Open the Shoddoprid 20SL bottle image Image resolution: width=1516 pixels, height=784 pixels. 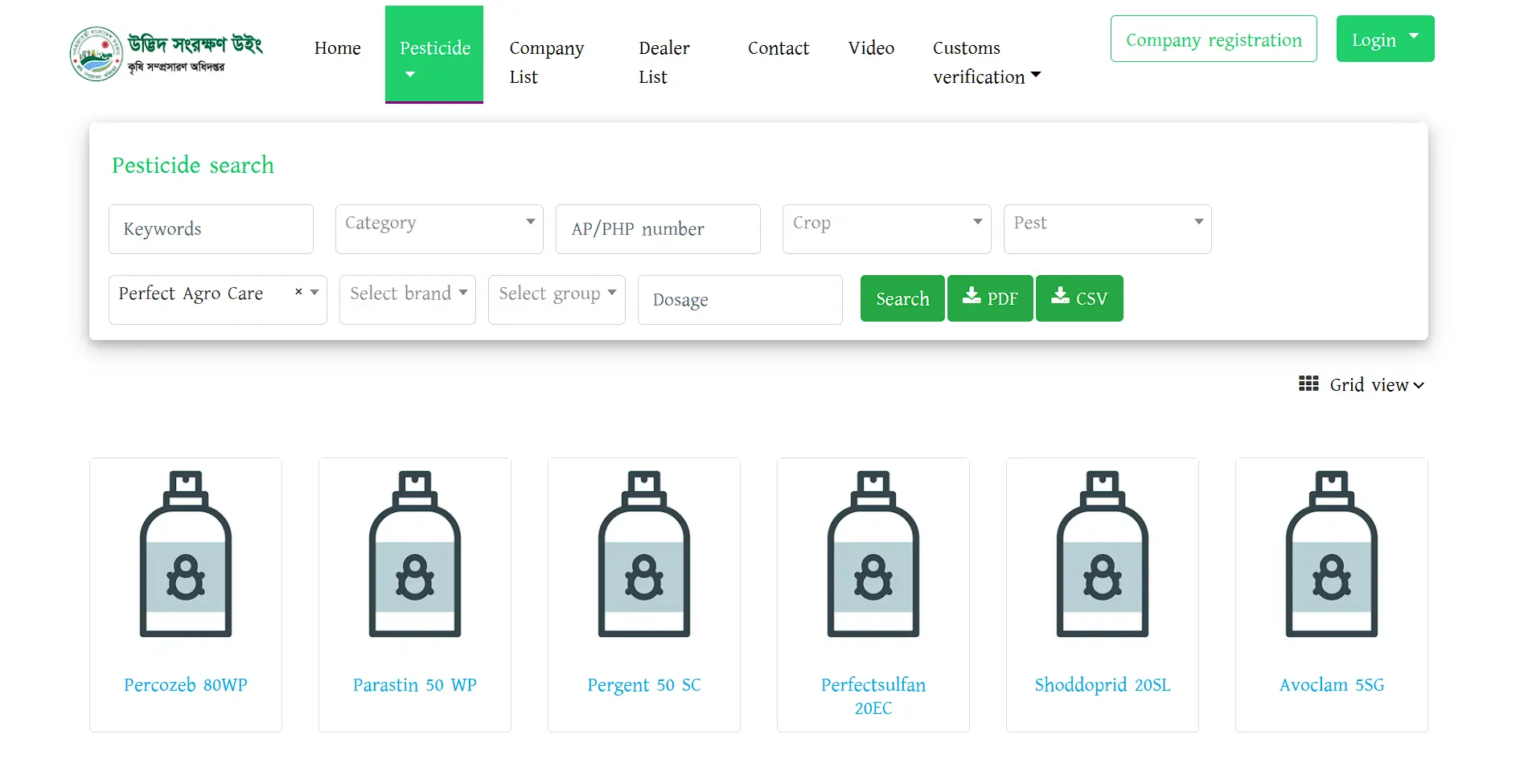coord(1103,554)
